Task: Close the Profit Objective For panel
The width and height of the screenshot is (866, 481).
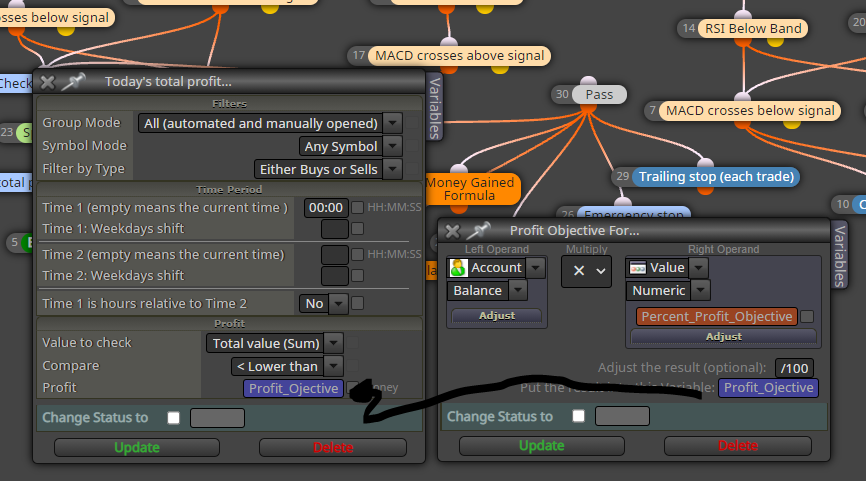Action: [x=452, y=231]
